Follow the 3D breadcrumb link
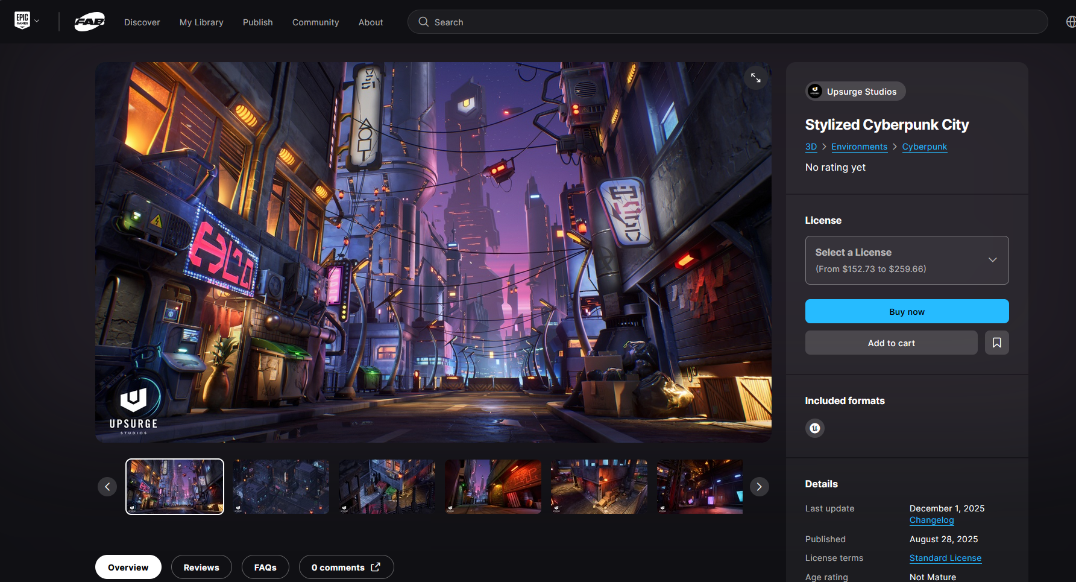The height and width of the screenshot is (582, 1076). [x=810, y=147]
